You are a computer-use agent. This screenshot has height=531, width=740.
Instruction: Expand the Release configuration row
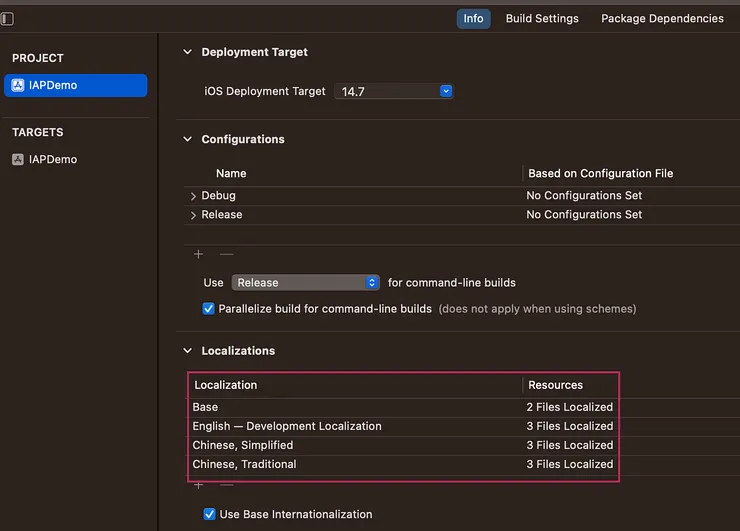coord(193,215)
